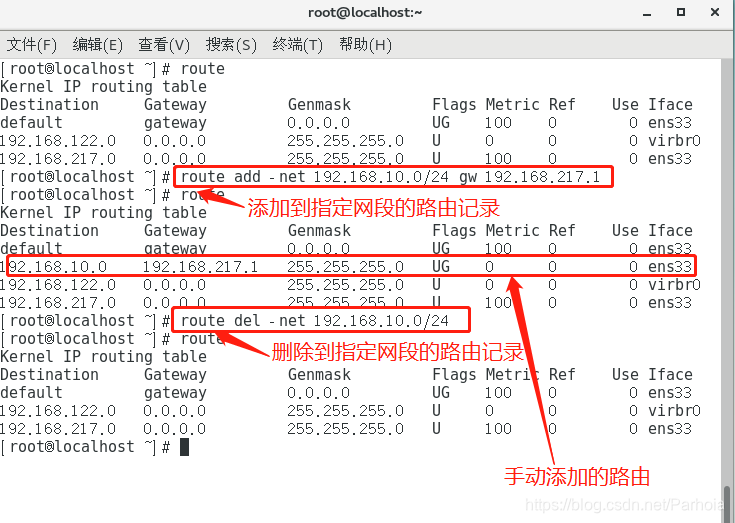Click the root@localhost:~ title bar text
Viewport: 735px width, 523px height.
tap(365, 12)
